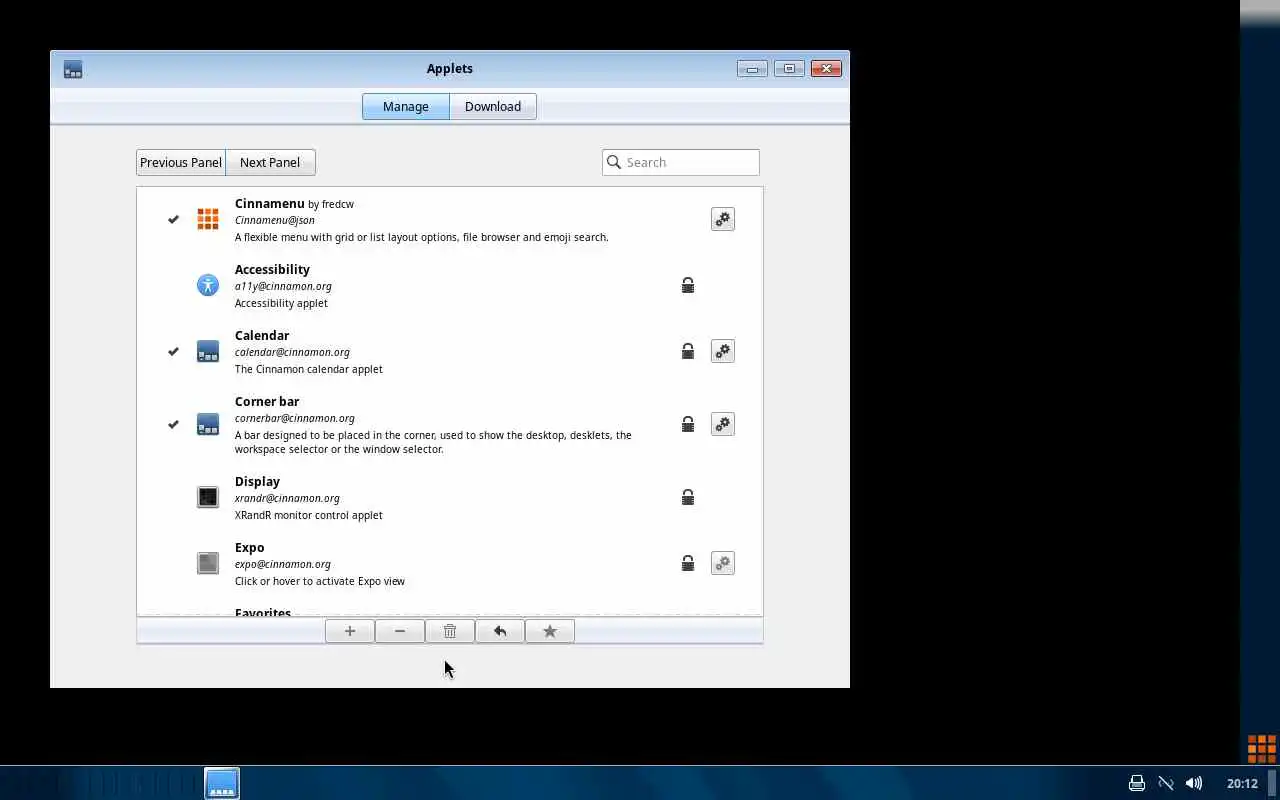
Task: Click the lock icon on Accessibility row
Action: coord(688,285)
